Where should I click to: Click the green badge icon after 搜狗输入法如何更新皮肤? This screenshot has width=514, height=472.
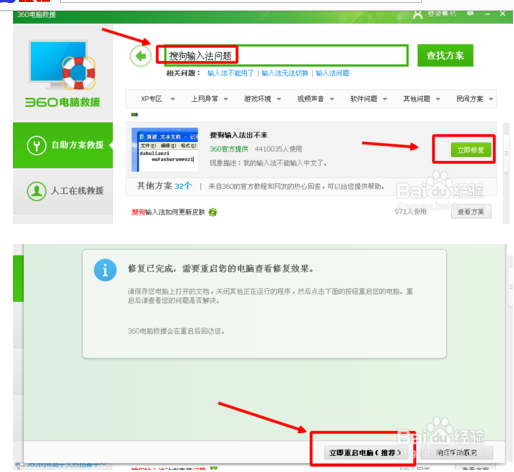tap(213, 212)
